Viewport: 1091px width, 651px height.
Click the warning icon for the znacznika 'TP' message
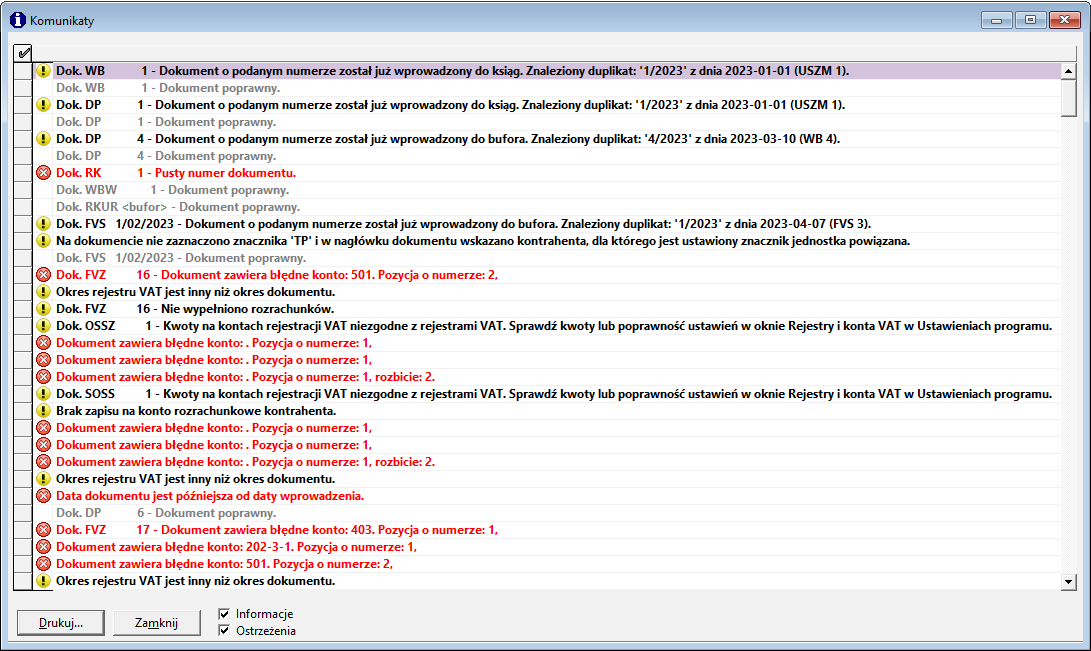click(x=43, y=241)
